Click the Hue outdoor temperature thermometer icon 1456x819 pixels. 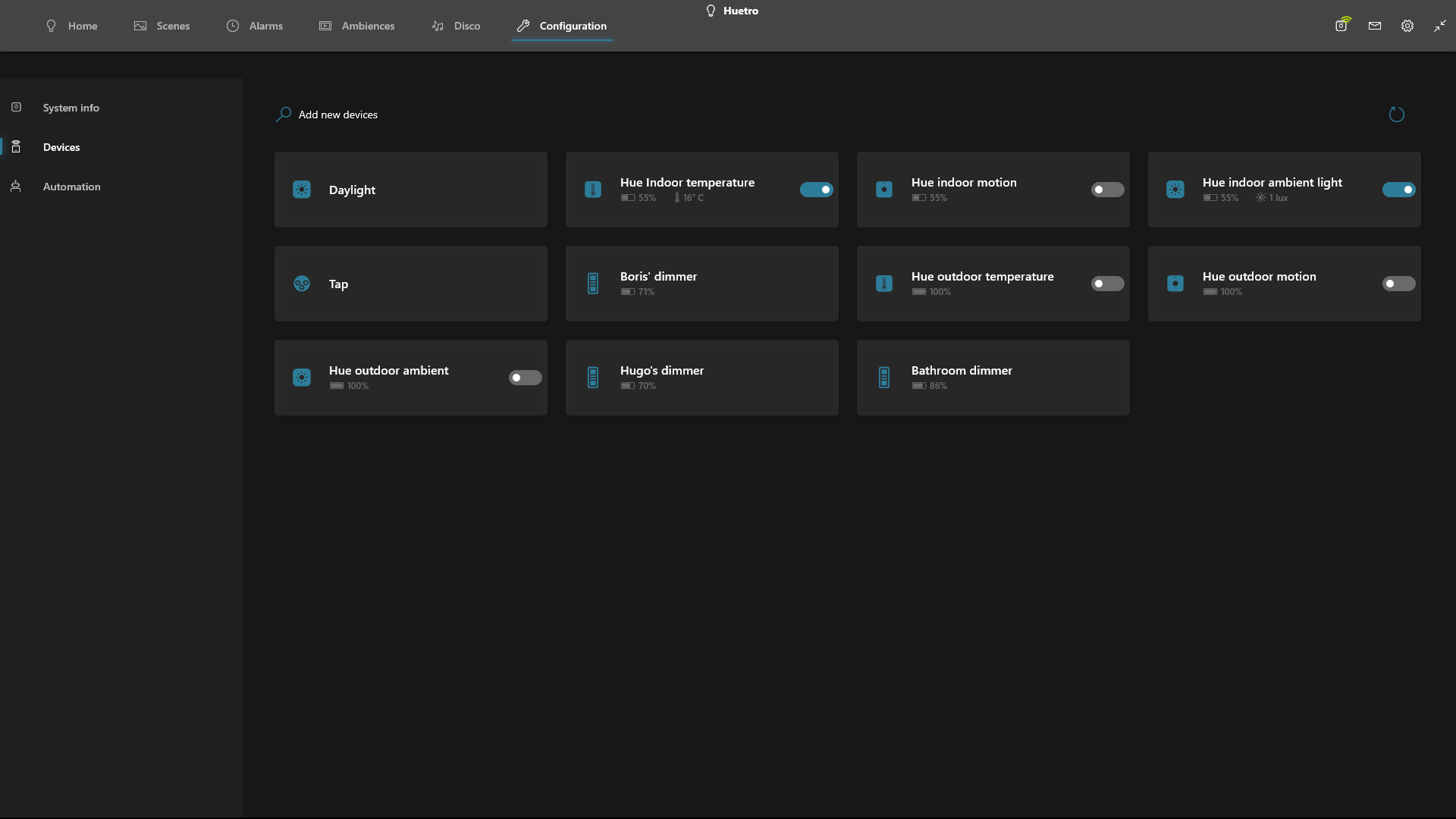884,284
